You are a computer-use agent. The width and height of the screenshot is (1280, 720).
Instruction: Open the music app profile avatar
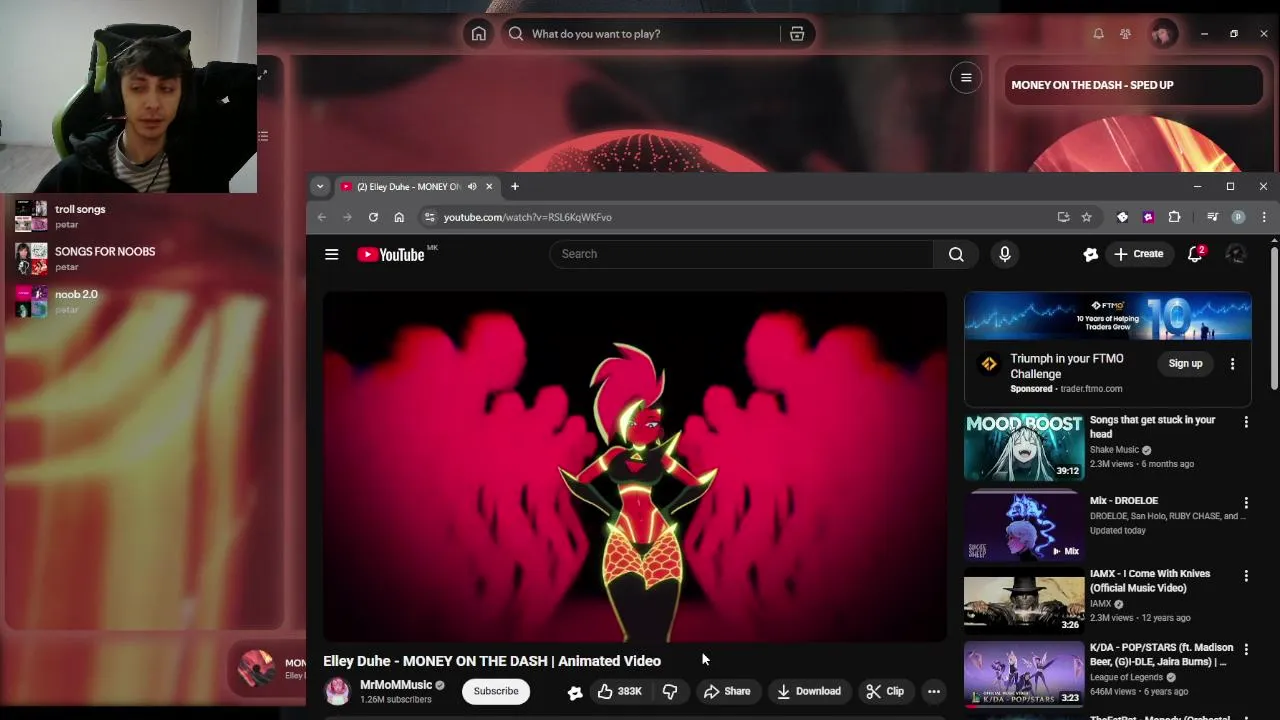tap(1162, 34)
